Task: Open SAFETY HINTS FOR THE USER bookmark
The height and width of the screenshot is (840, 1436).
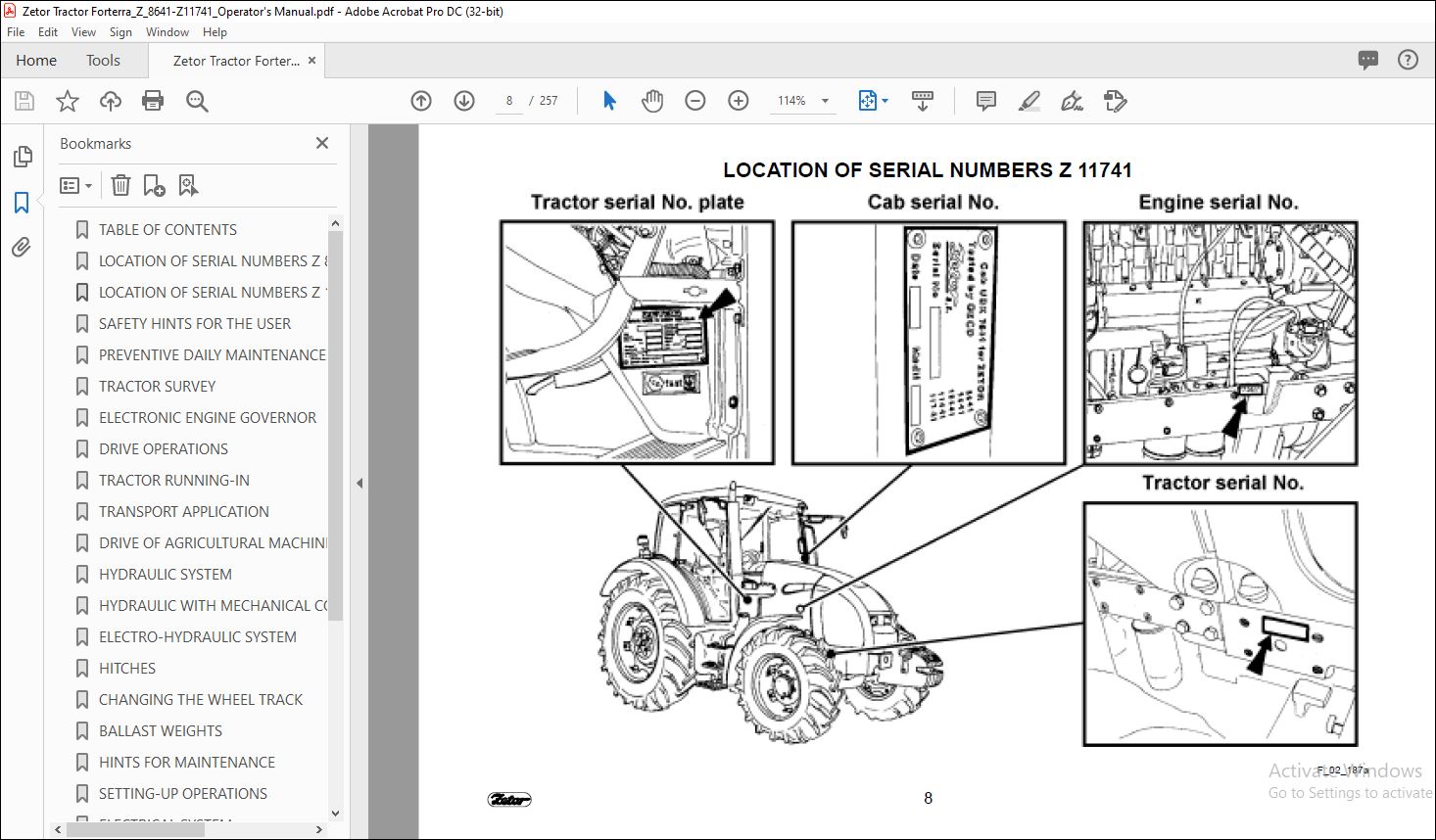Action: (x=195, y=324)
